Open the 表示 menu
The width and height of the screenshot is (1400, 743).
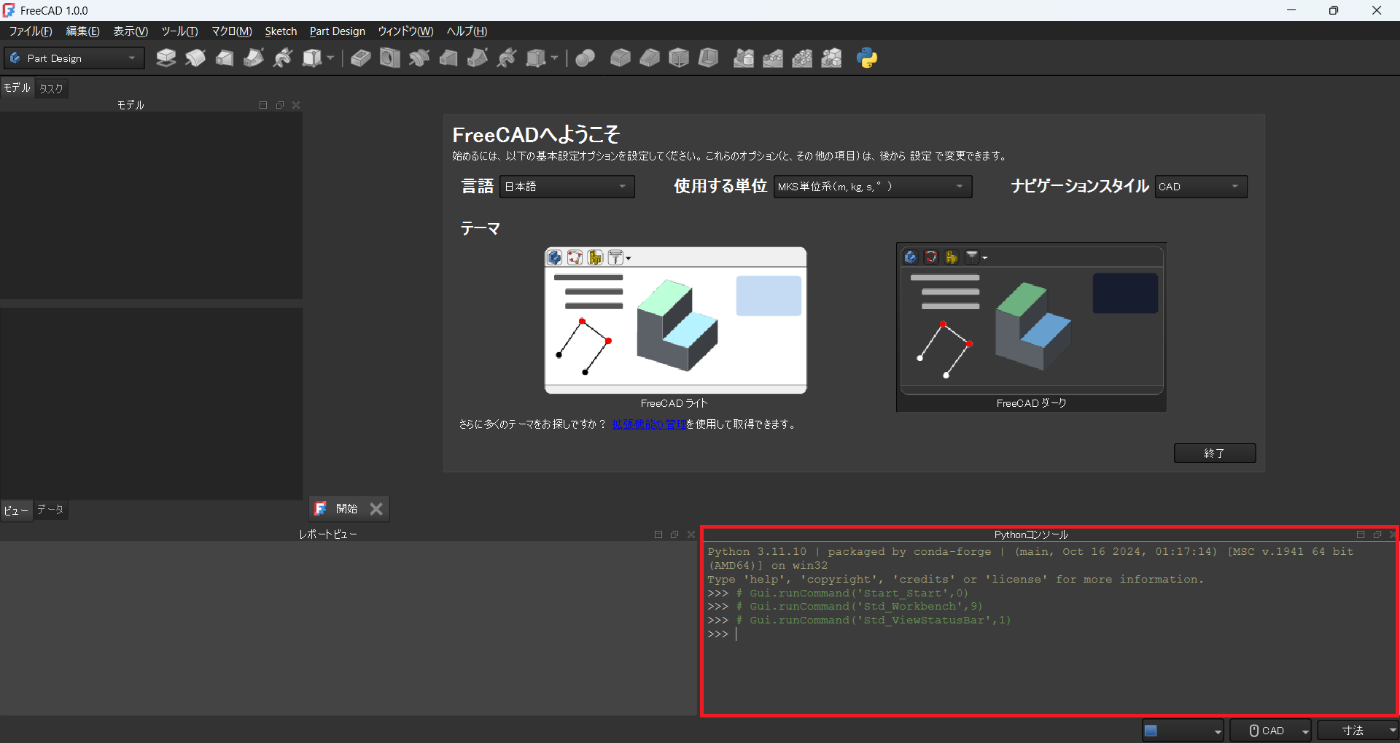tap(130, 31)
